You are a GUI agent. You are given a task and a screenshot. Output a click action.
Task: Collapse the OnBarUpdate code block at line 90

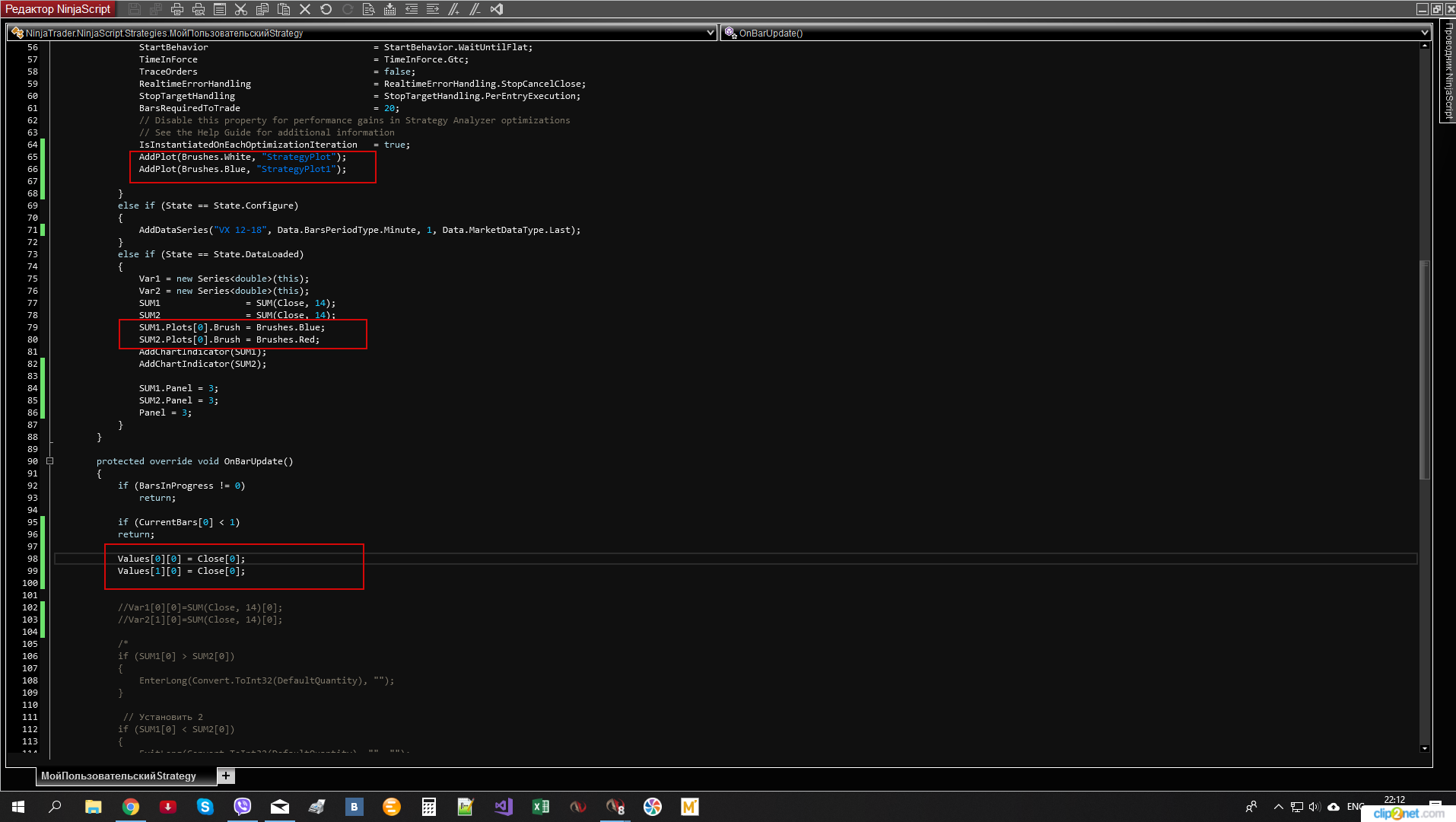tap(49, 461)
